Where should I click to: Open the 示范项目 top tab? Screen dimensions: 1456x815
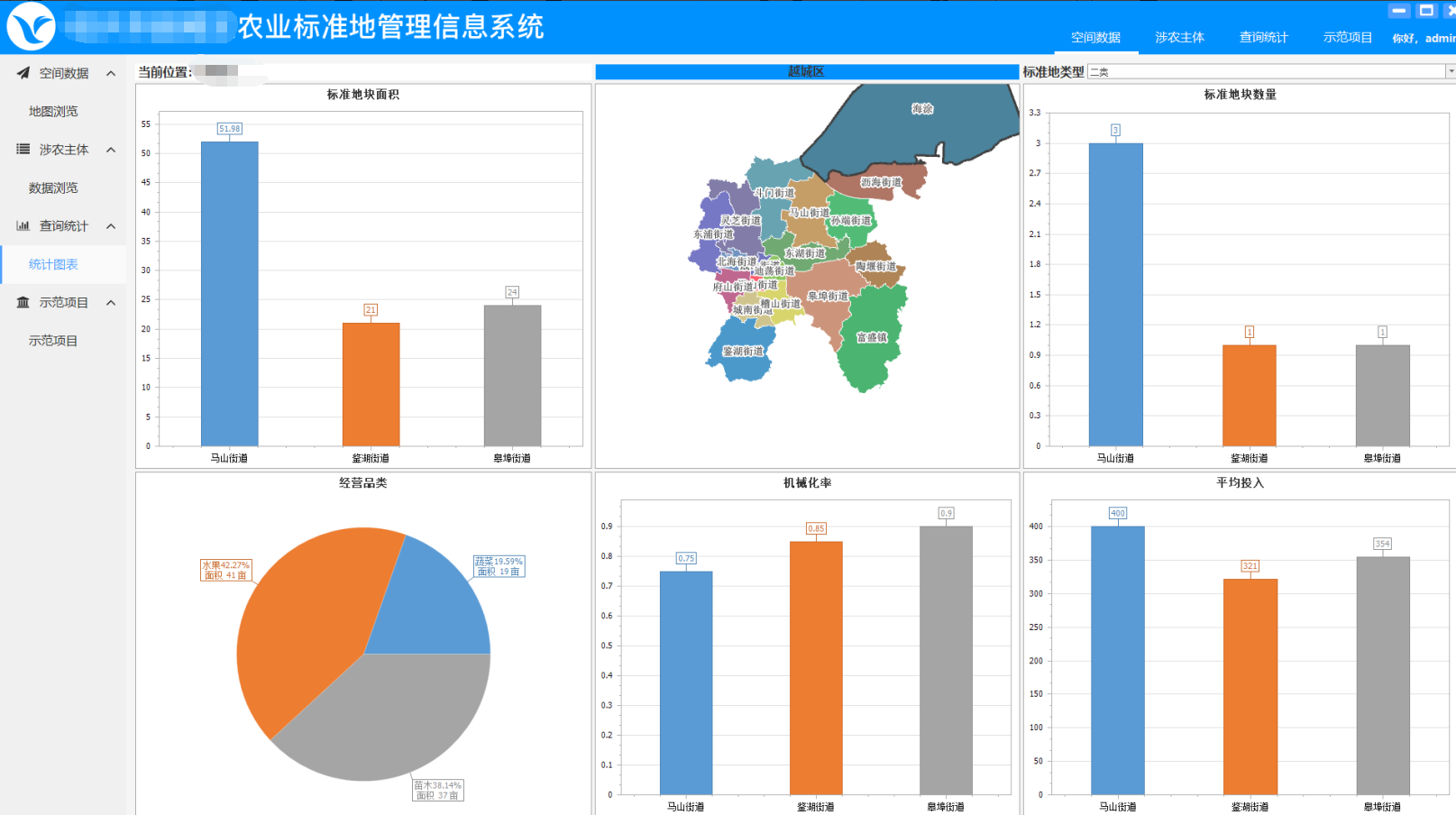click(1348, 38)
